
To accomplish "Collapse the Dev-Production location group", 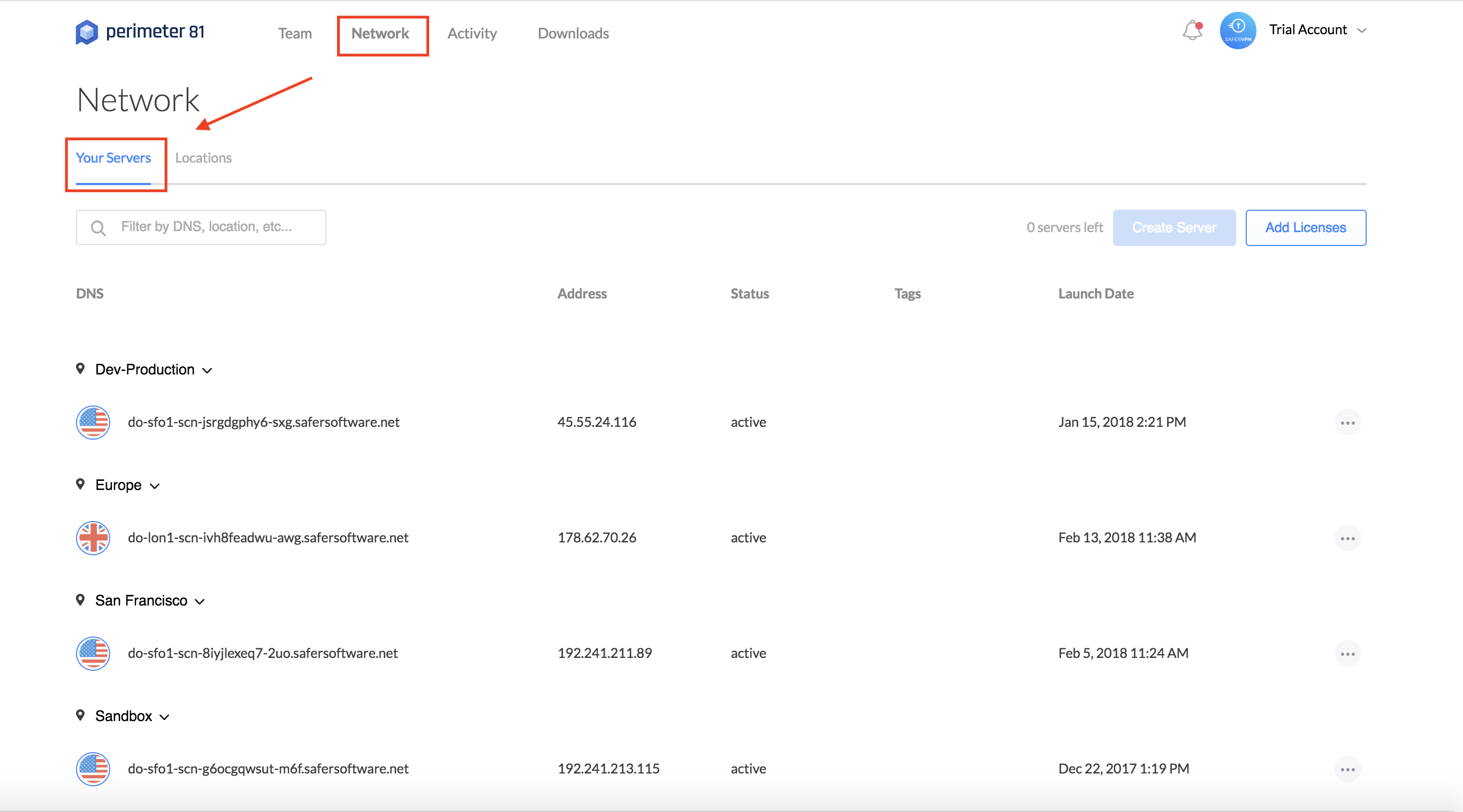I will point(207,370).
